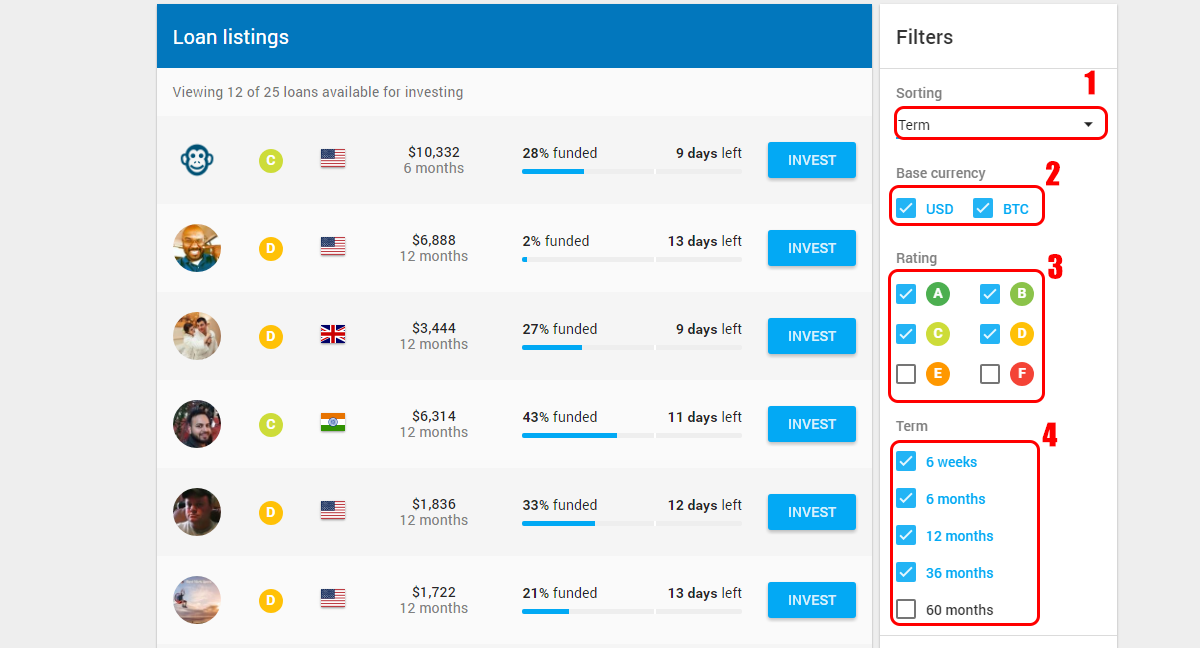Click the C rating badge on the $6,314 loan

click(x=270, y=425)
